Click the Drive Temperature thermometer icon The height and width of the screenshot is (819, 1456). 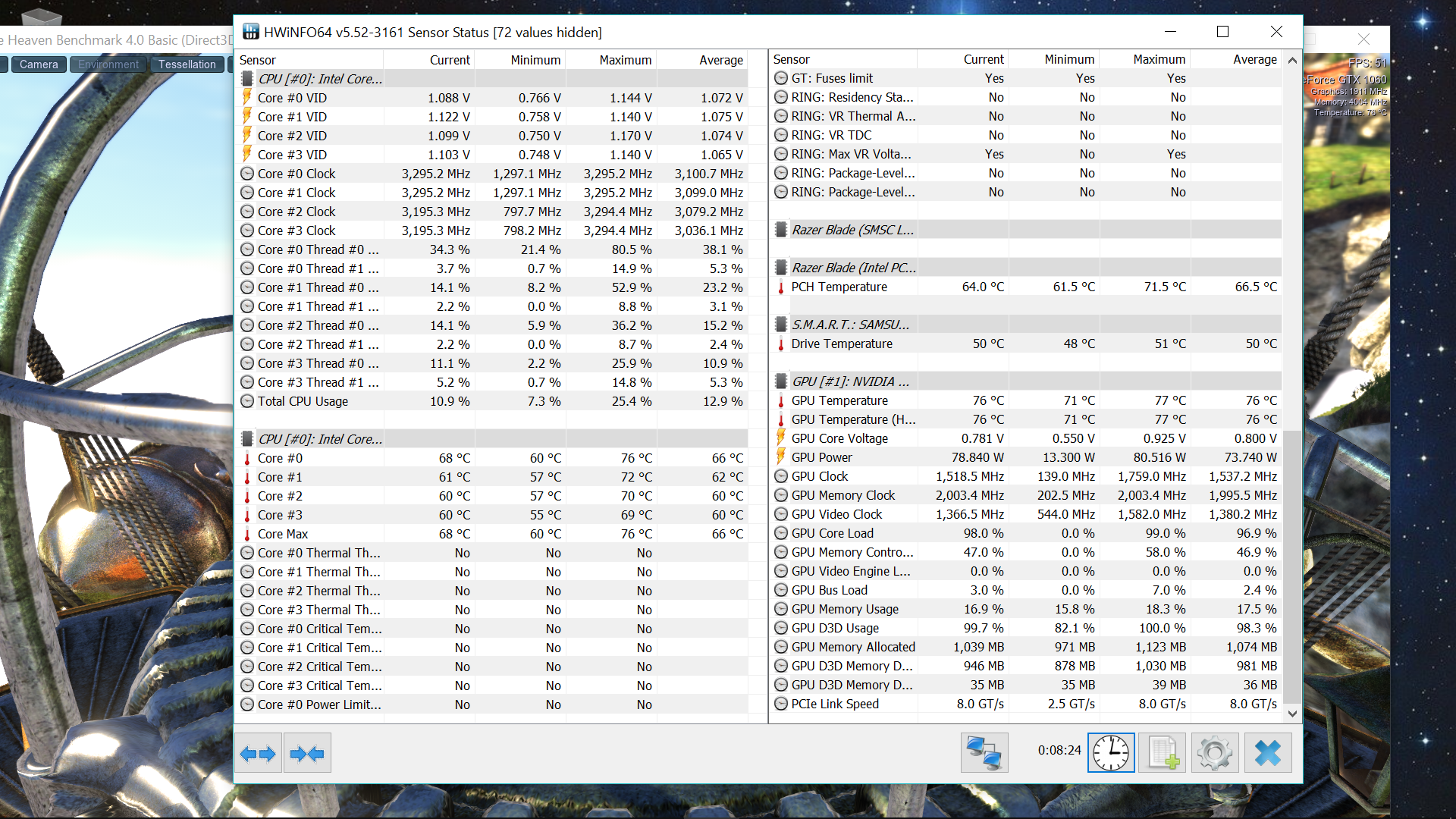(781, 344)
